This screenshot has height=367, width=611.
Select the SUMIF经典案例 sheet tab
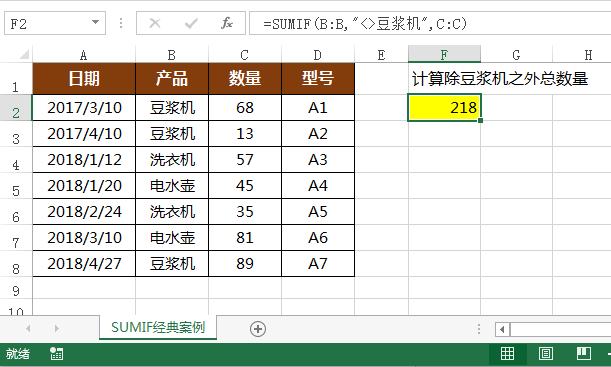[158, 327]
